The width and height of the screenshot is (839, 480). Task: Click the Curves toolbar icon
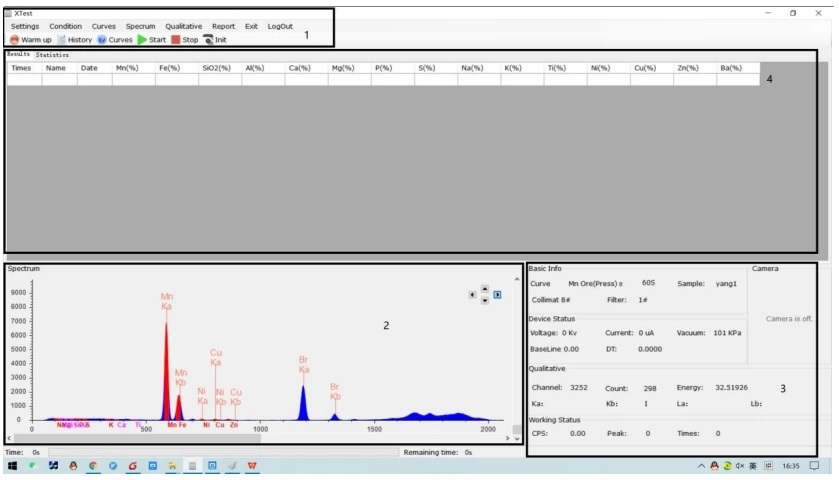coord(102,40)
